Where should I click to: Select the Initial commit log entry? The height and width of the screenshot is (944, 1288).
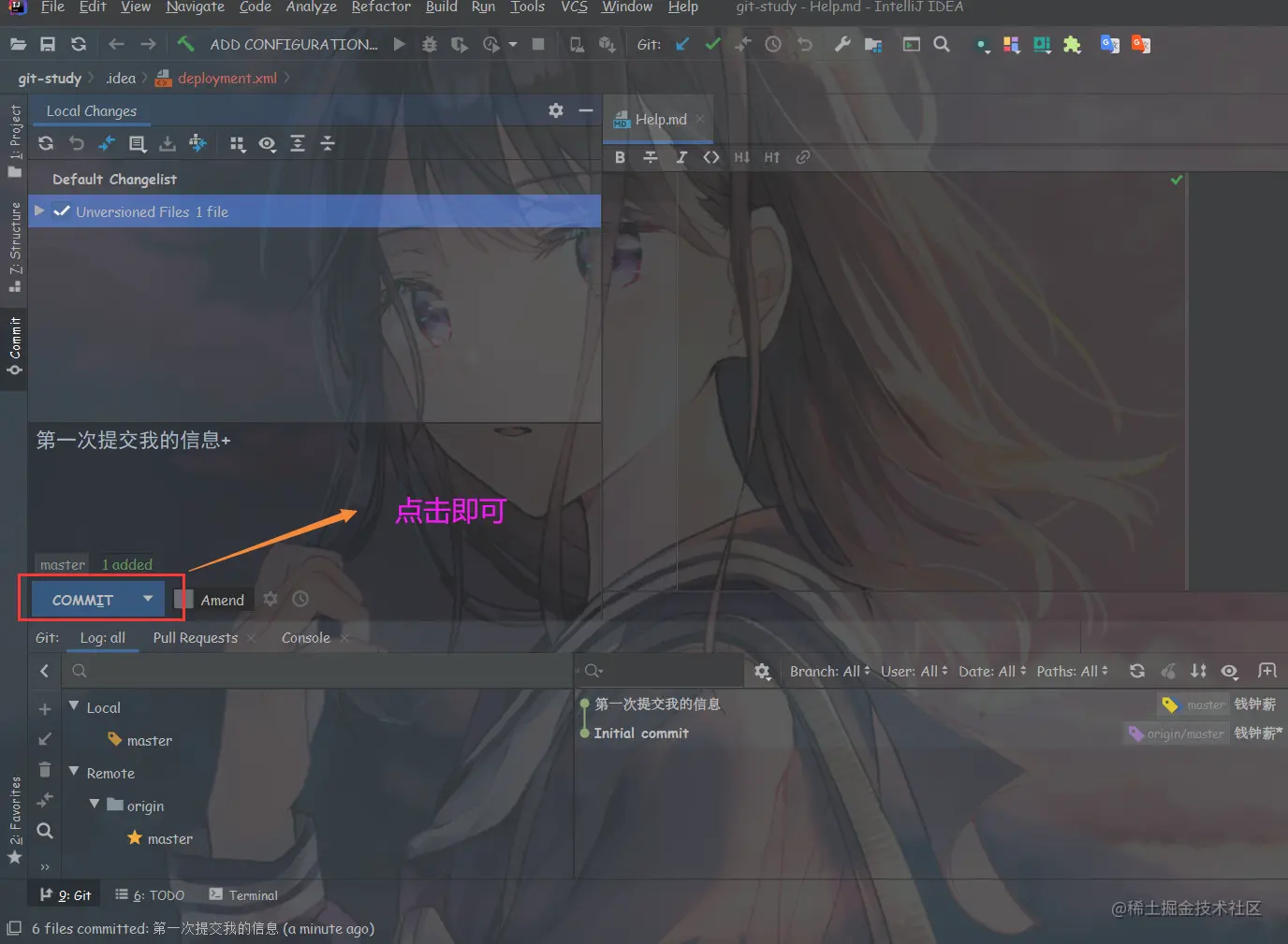click(641, 733)
